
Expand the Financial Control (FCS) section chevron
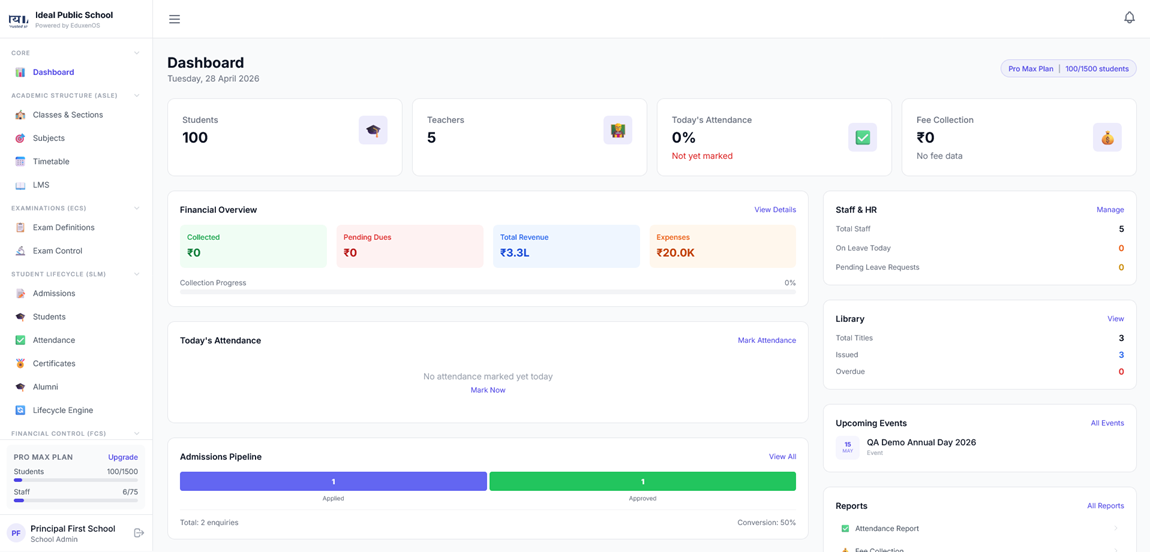136,434
